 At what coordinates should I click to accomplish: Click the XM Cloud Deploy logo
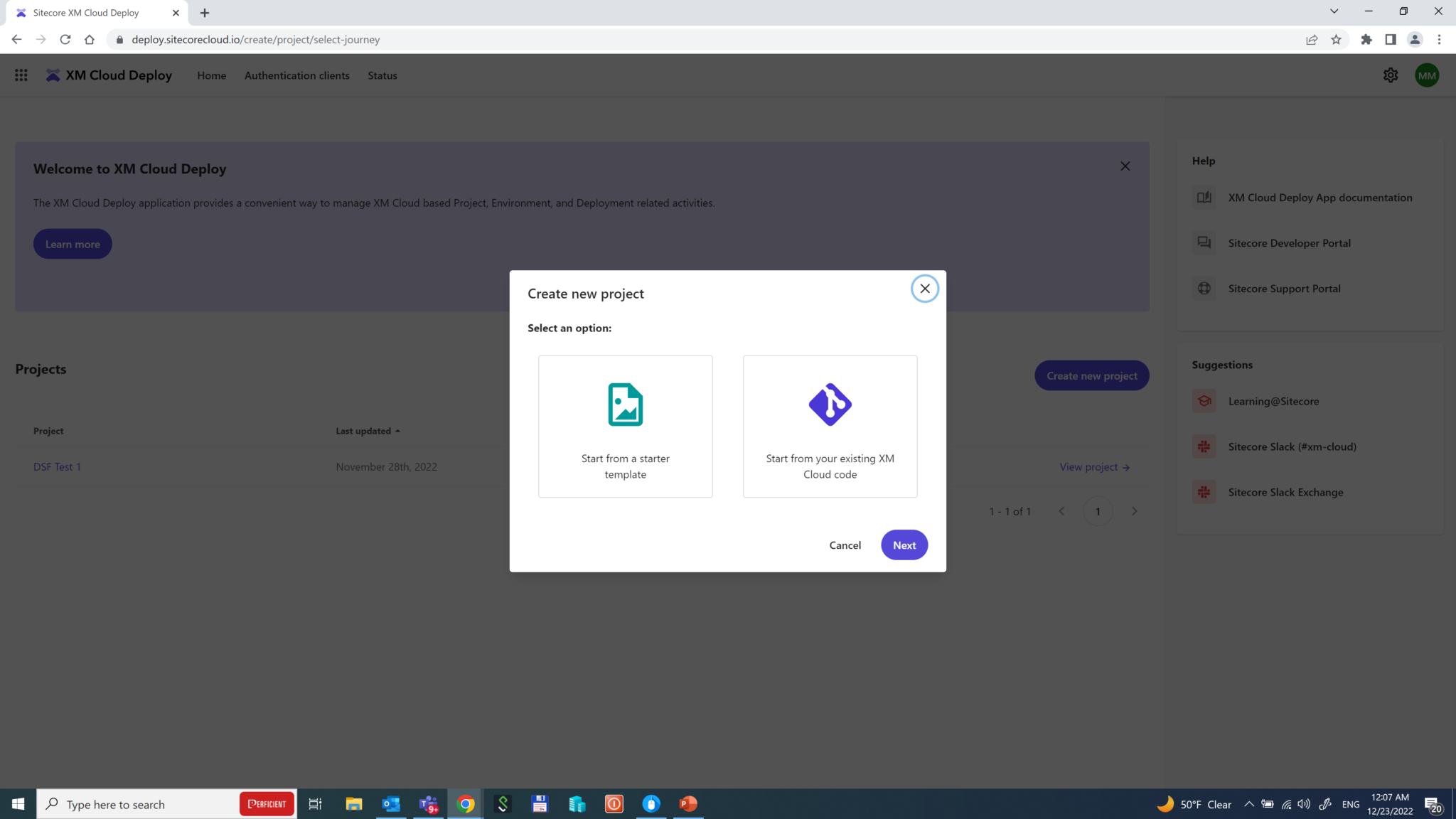(108, 75)
